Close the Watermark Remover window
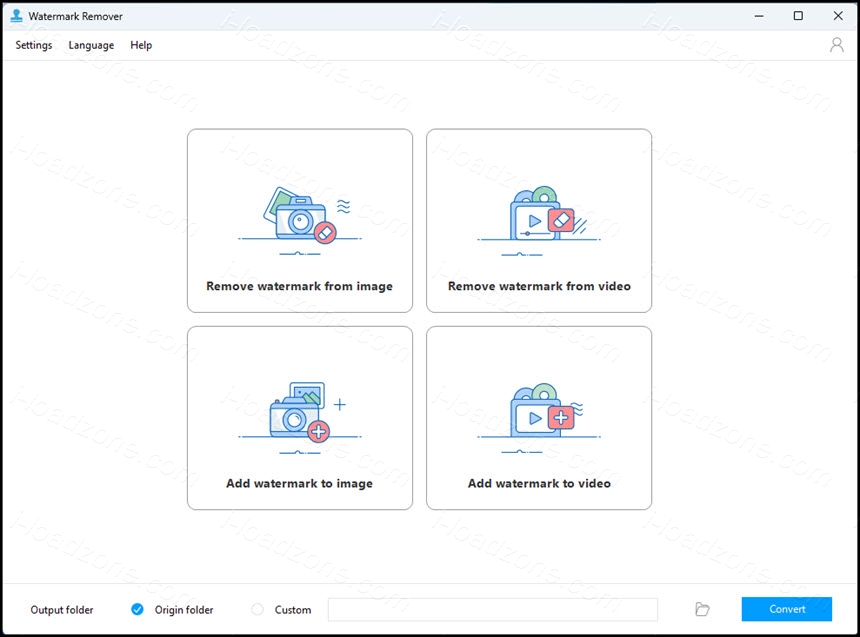860x637 pixels. tap(838, 16)
